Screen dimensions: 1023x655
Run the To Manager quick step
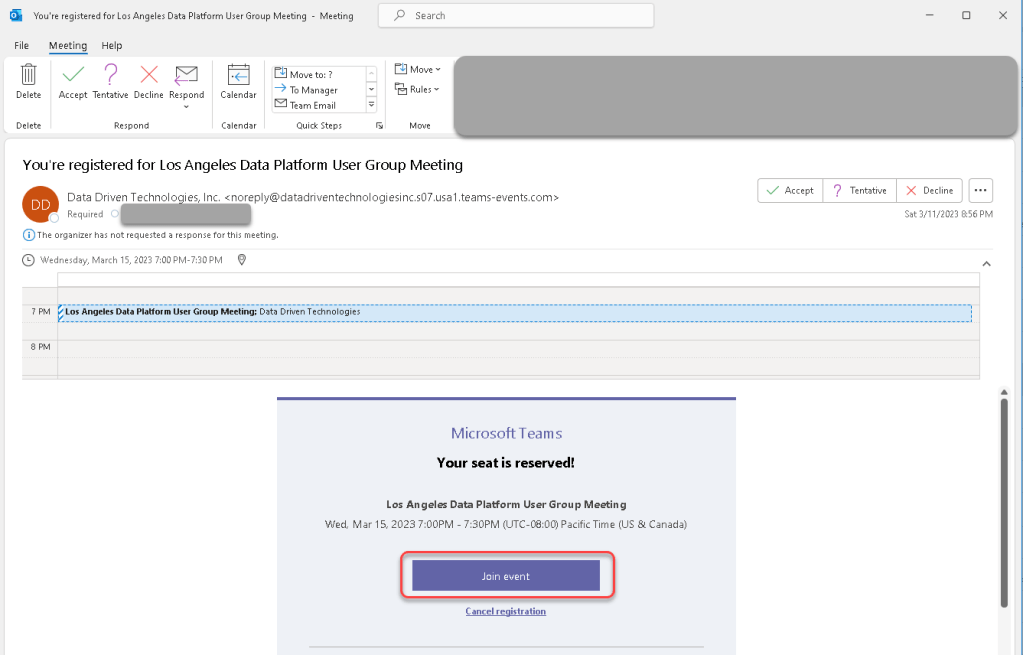(312, 90)
